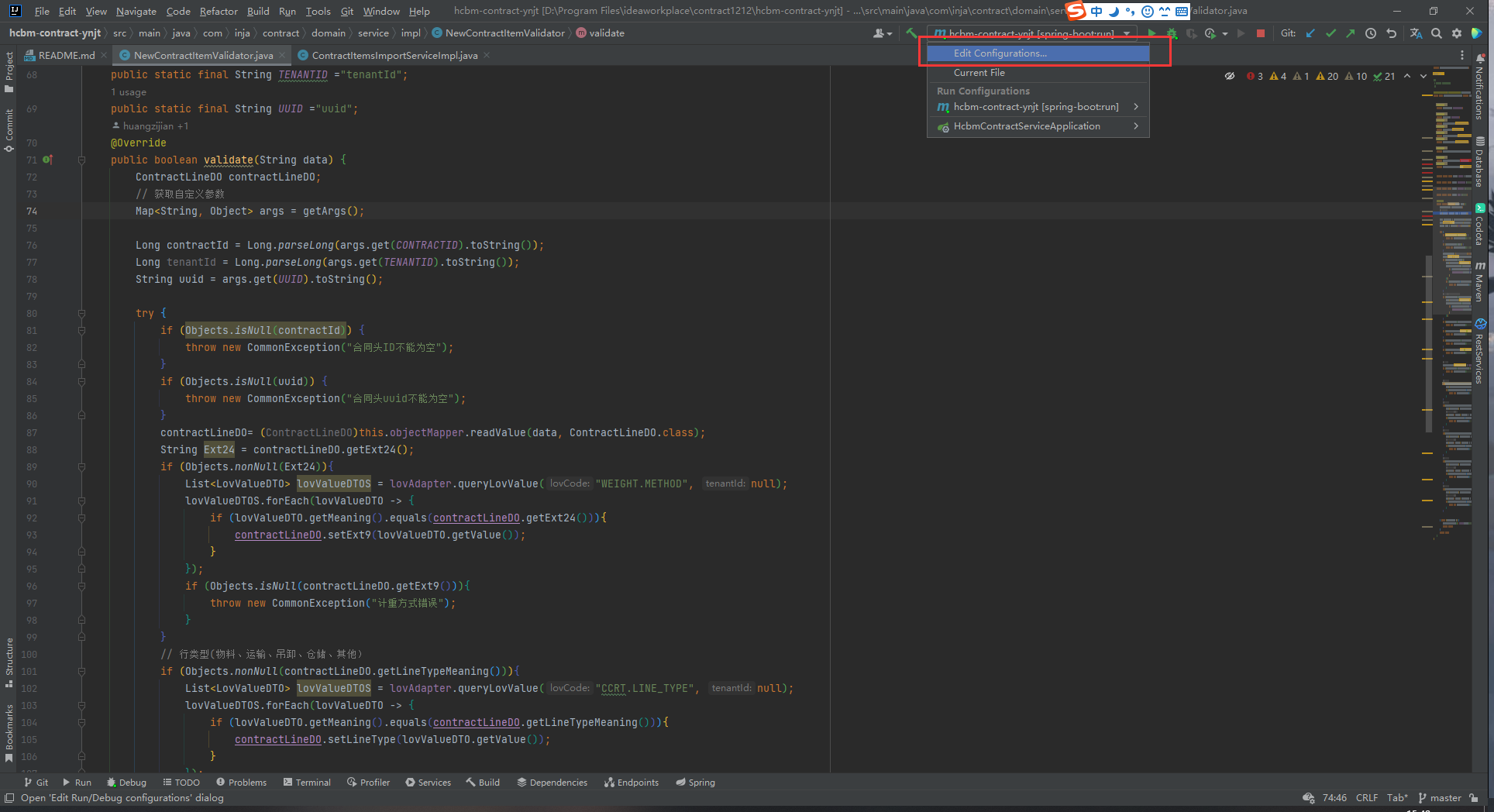Open the Problems tool window
Viewport: 1494px width, 812px height.
241,783
